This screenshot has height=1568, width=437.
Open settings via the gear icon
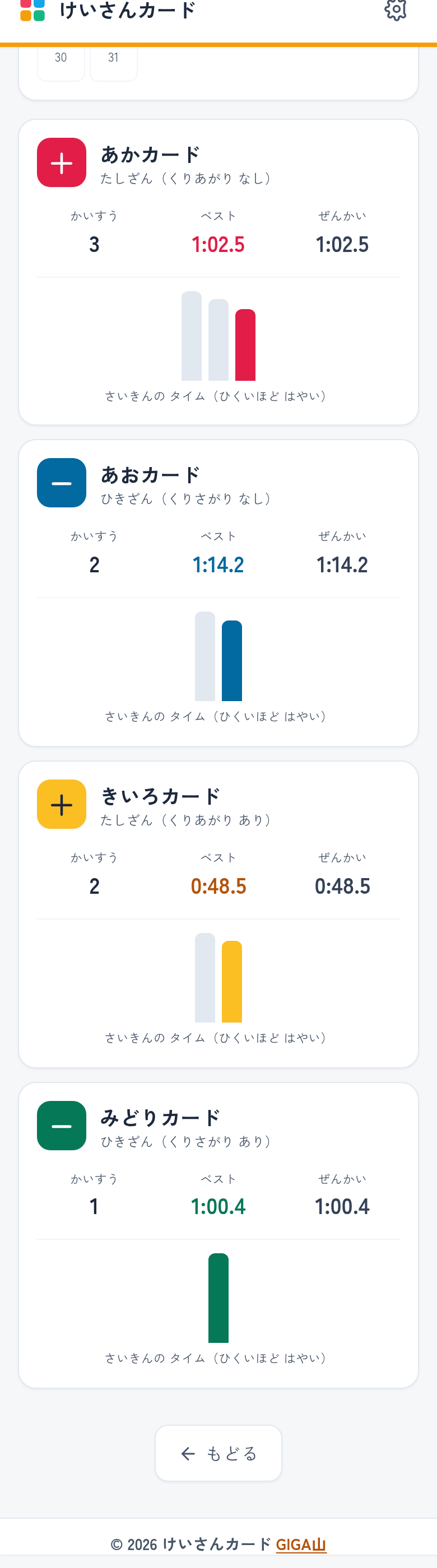coord(396,9)
